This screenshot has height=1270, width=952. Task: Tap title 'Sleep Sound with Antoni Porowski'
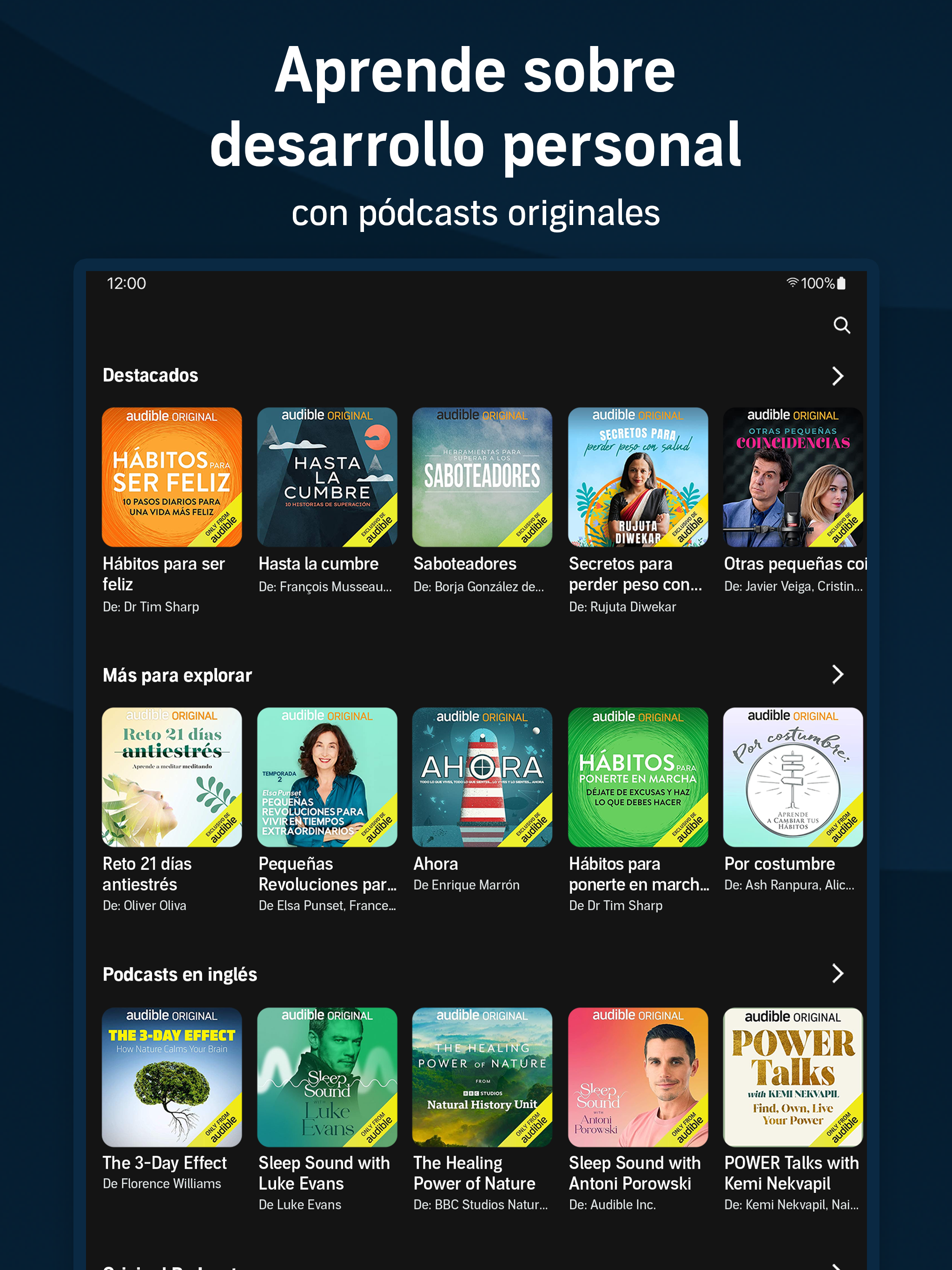point(635,1173)
